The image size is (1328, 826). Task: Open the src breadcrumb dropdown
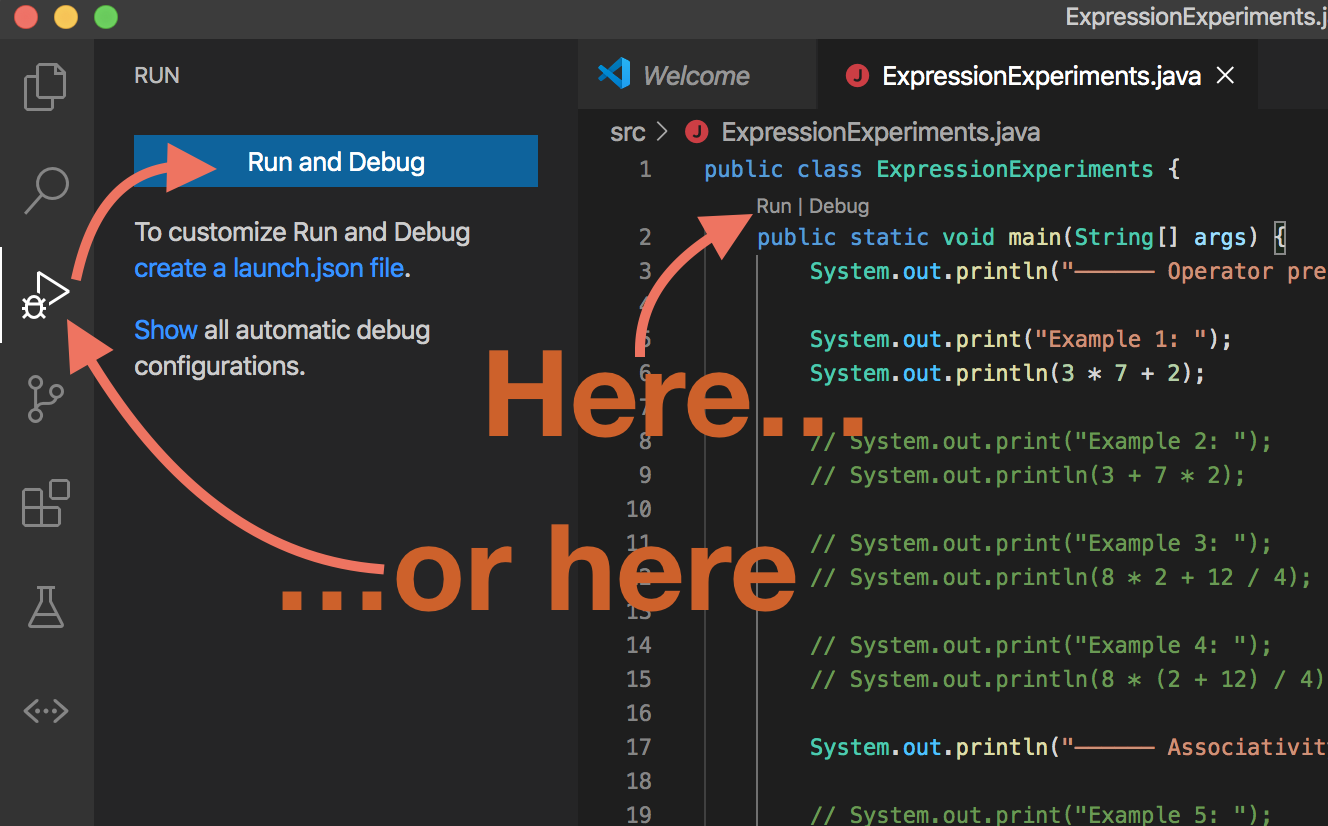click(x=627, y=131)
